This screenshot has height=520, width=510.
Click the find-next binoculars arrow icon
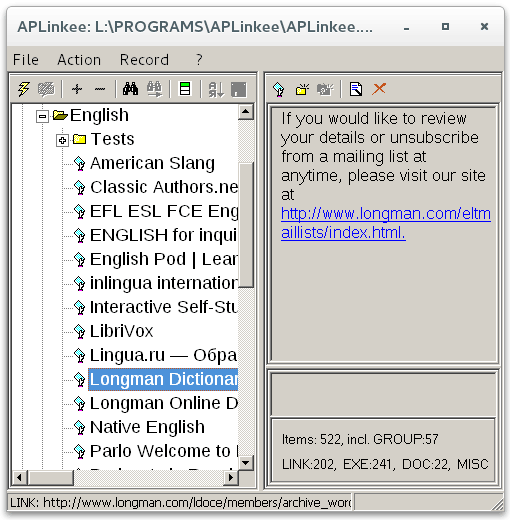[154, 89]
